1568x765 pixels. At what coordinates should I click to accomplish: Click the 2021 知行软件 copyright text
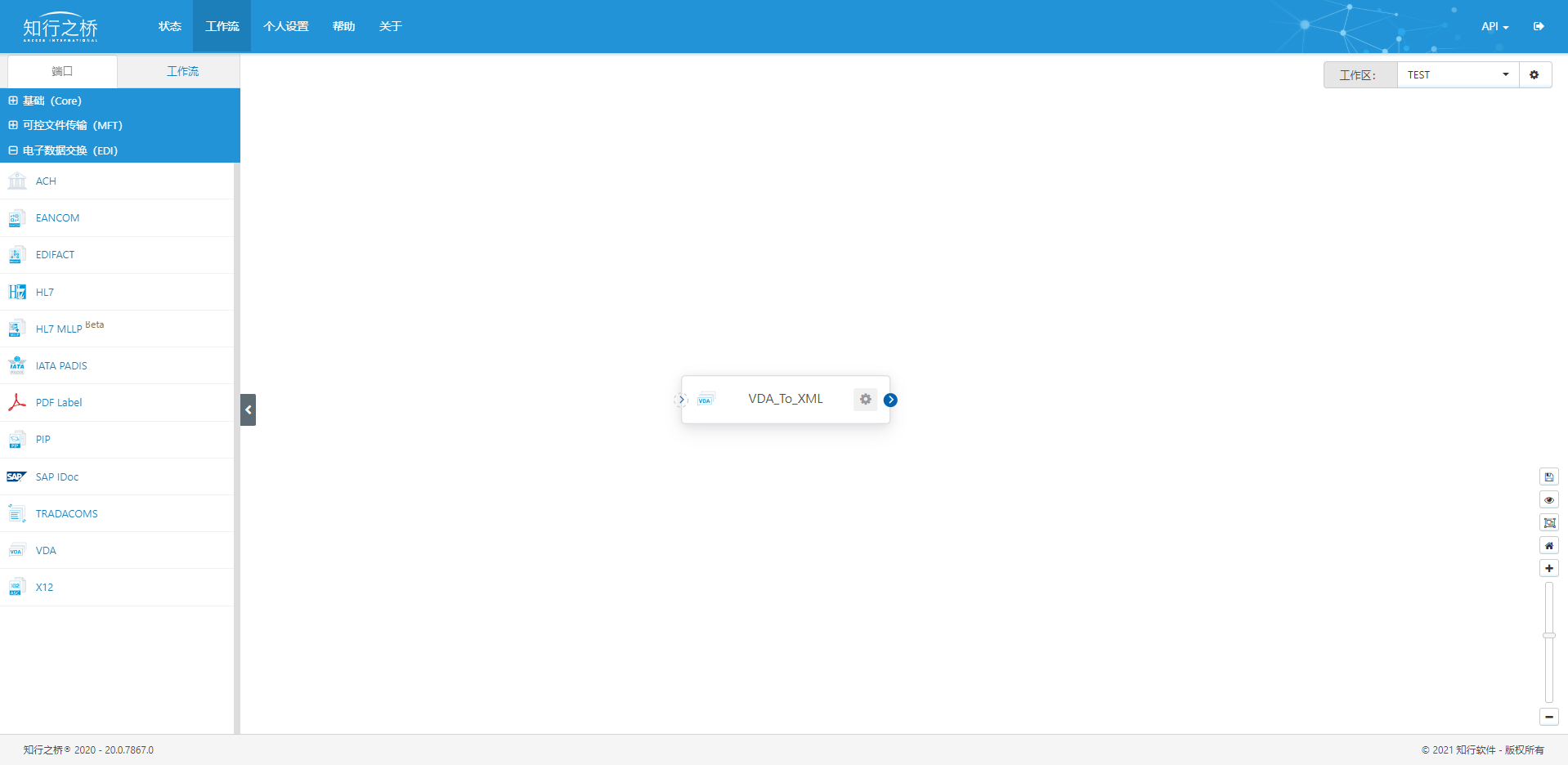tap(1482, 749)
